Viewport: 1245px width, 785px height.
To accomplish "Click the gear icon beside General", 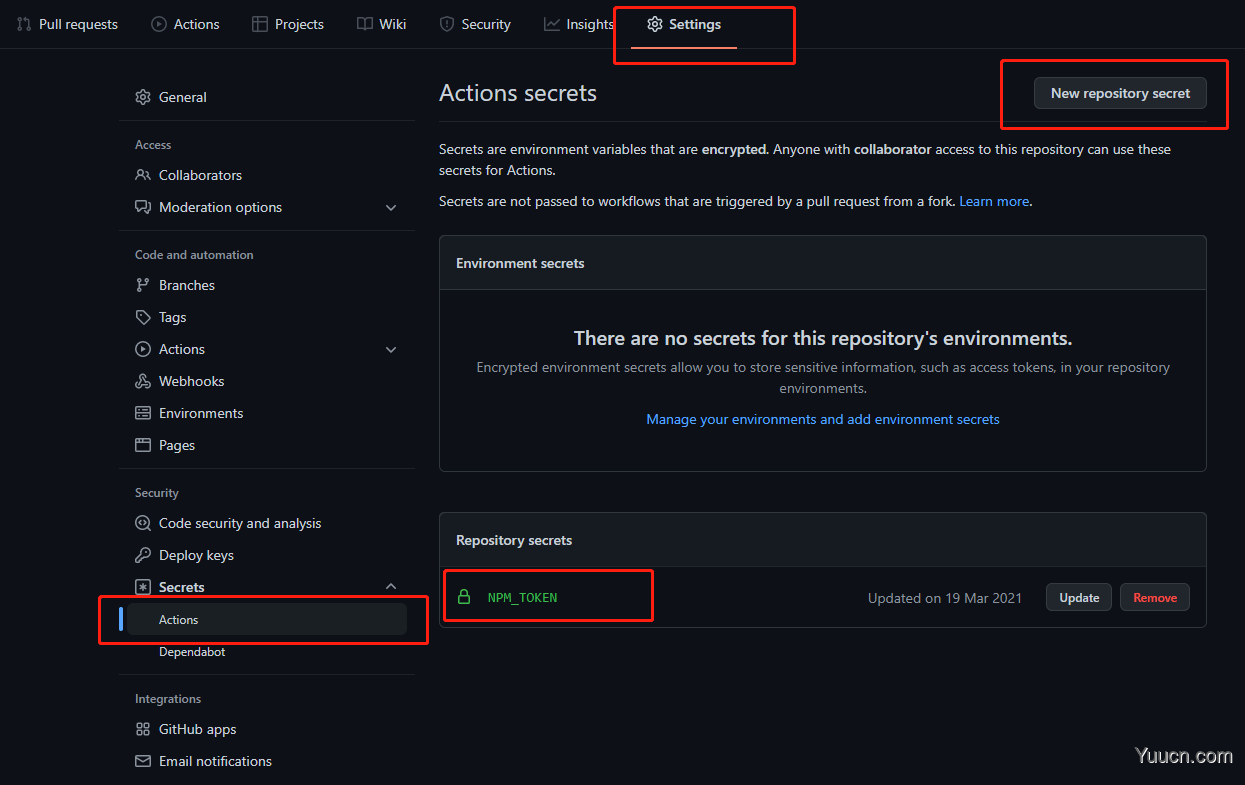I will point(143,97).
